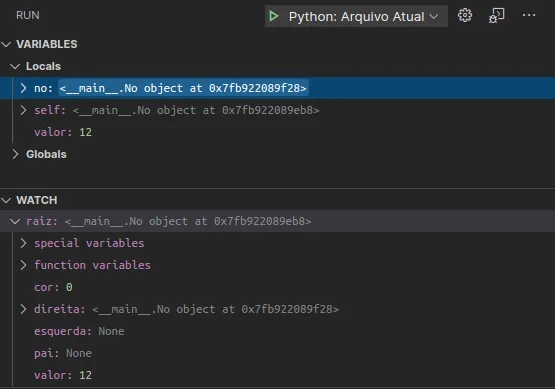This screenshot has width=555, height=389.
Task: Click the self object value text
Action: [196, 110]
